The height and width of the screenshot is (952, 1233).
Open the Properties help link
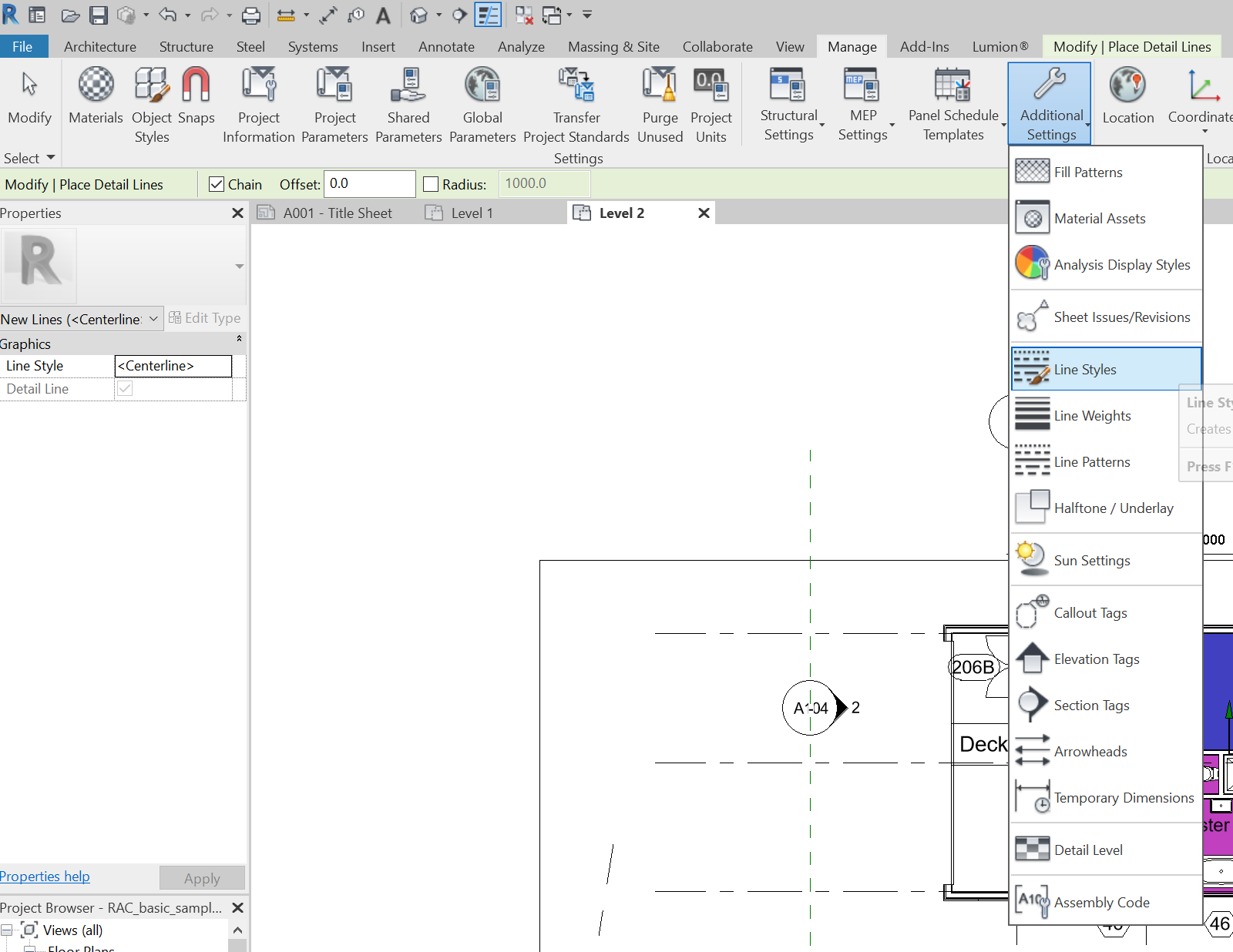pos(44,876)
